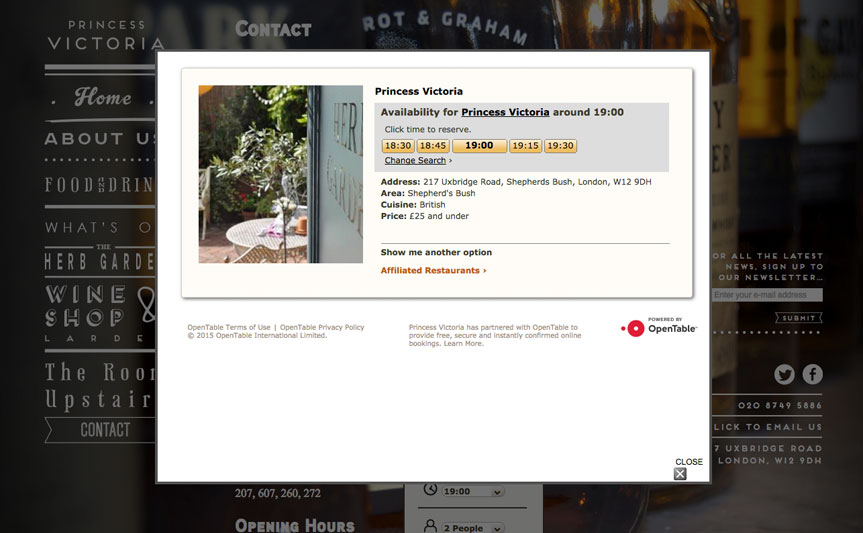Open the Facebook icon link
The height and width of the screenshot is (533, 863).
tap(812, 374)
